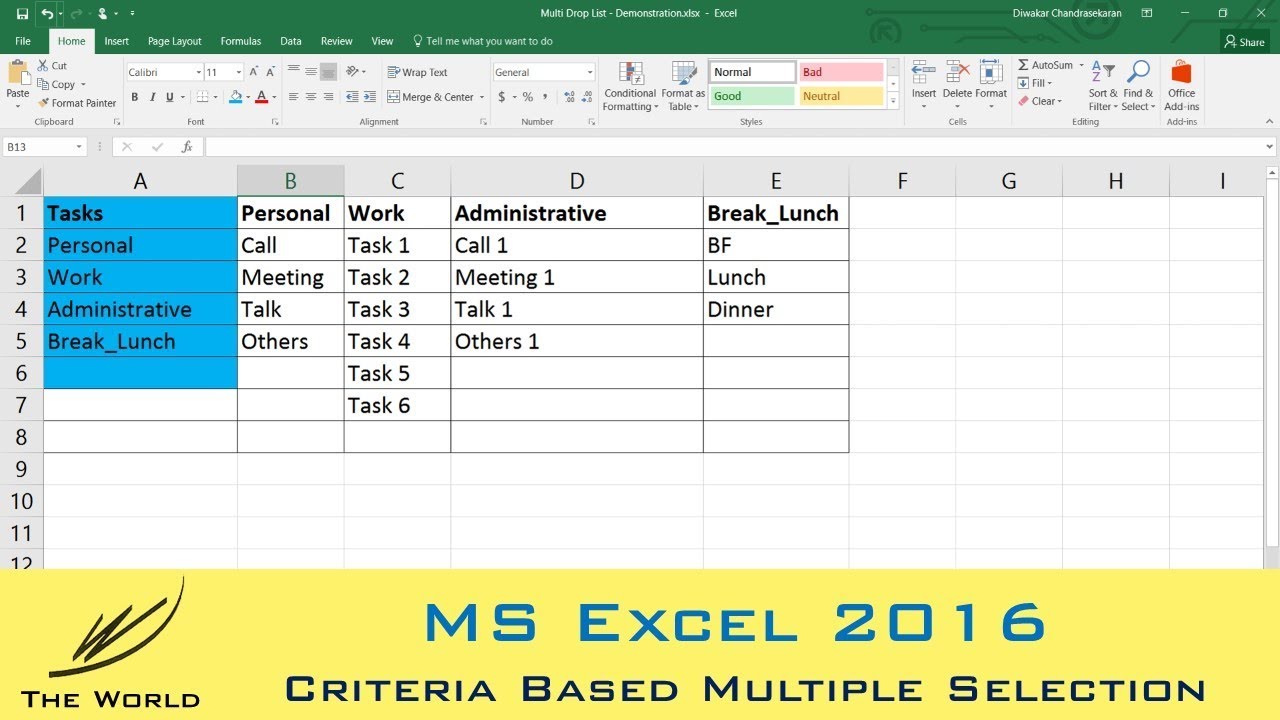
Task: Switch to the Data tab
Action: [291, 41]
